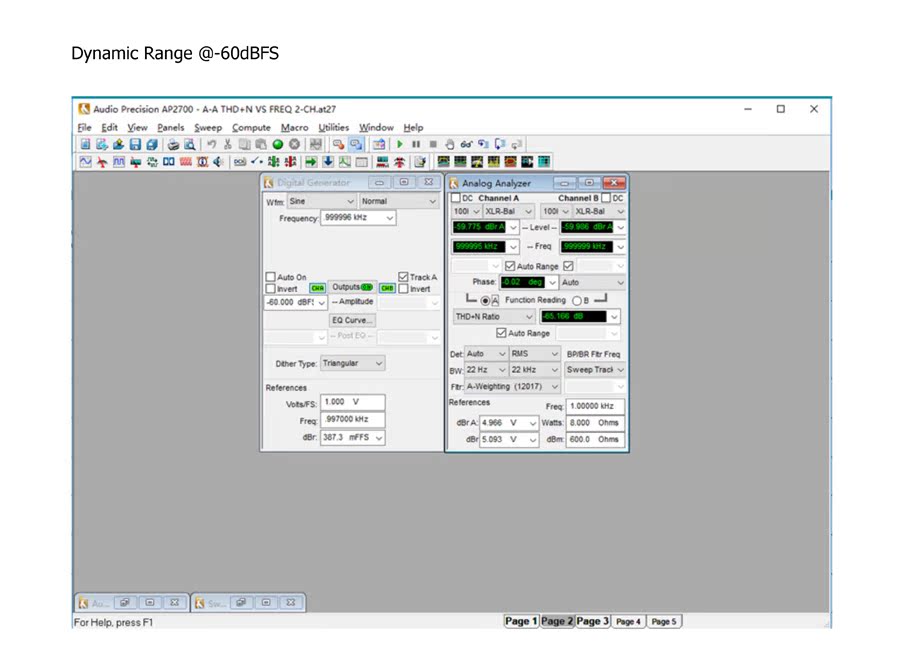This screenshot has width=900, height=669.
Task: Switch to Page 1 tab
Action: pyautogui.click(x=521, y=621)
